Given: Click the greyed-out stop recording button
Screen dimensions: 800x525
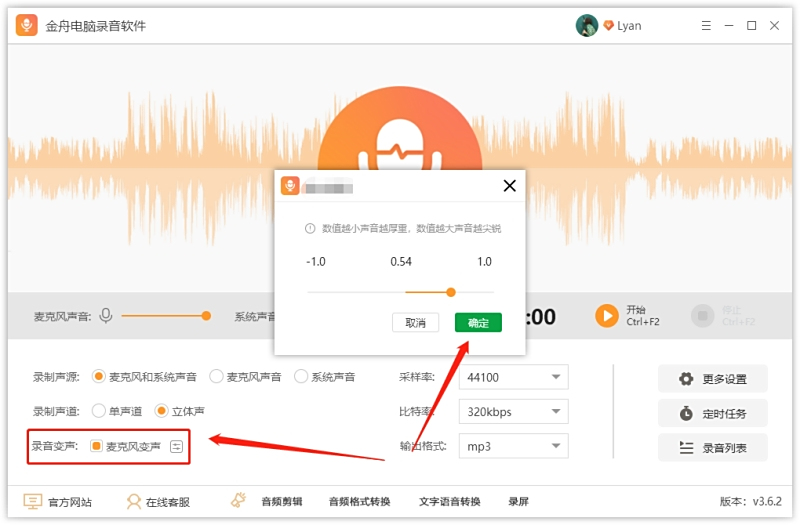Looking at the screenshot, I should point(703,316).
